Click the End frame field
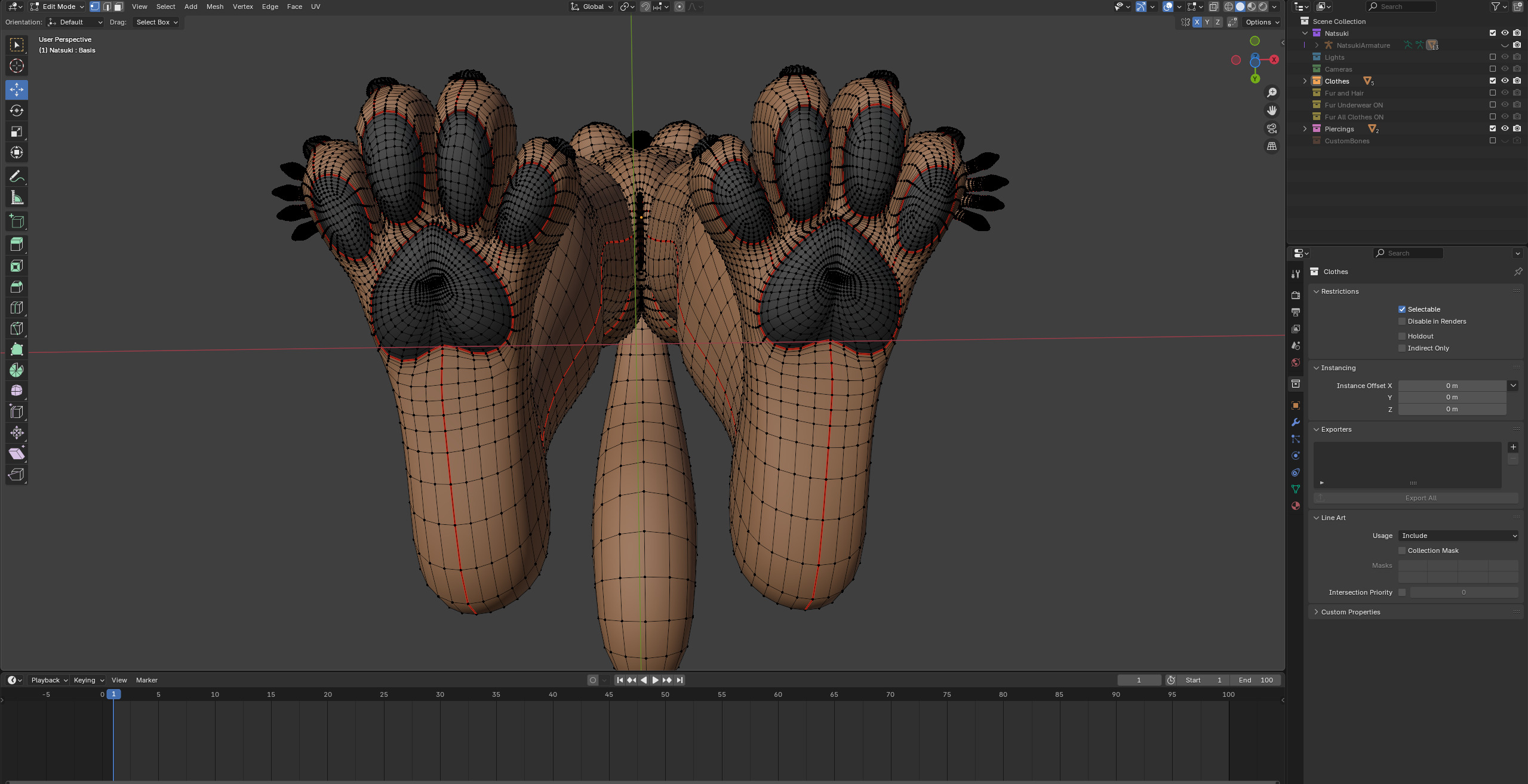The image size is (1528, 784). click(x=1255, y=680)
